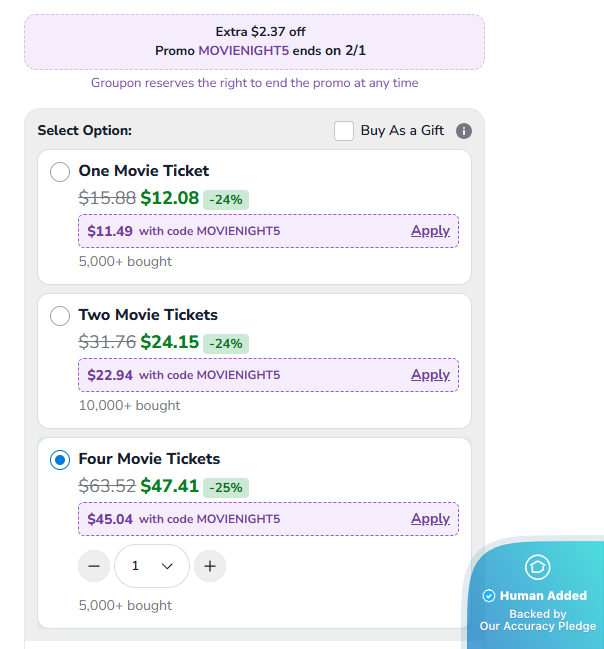Apply MOVIENIGHT5 code to One Movie Ticket
The width and height of the screenshot is (604, 649).
coord(430,231)
